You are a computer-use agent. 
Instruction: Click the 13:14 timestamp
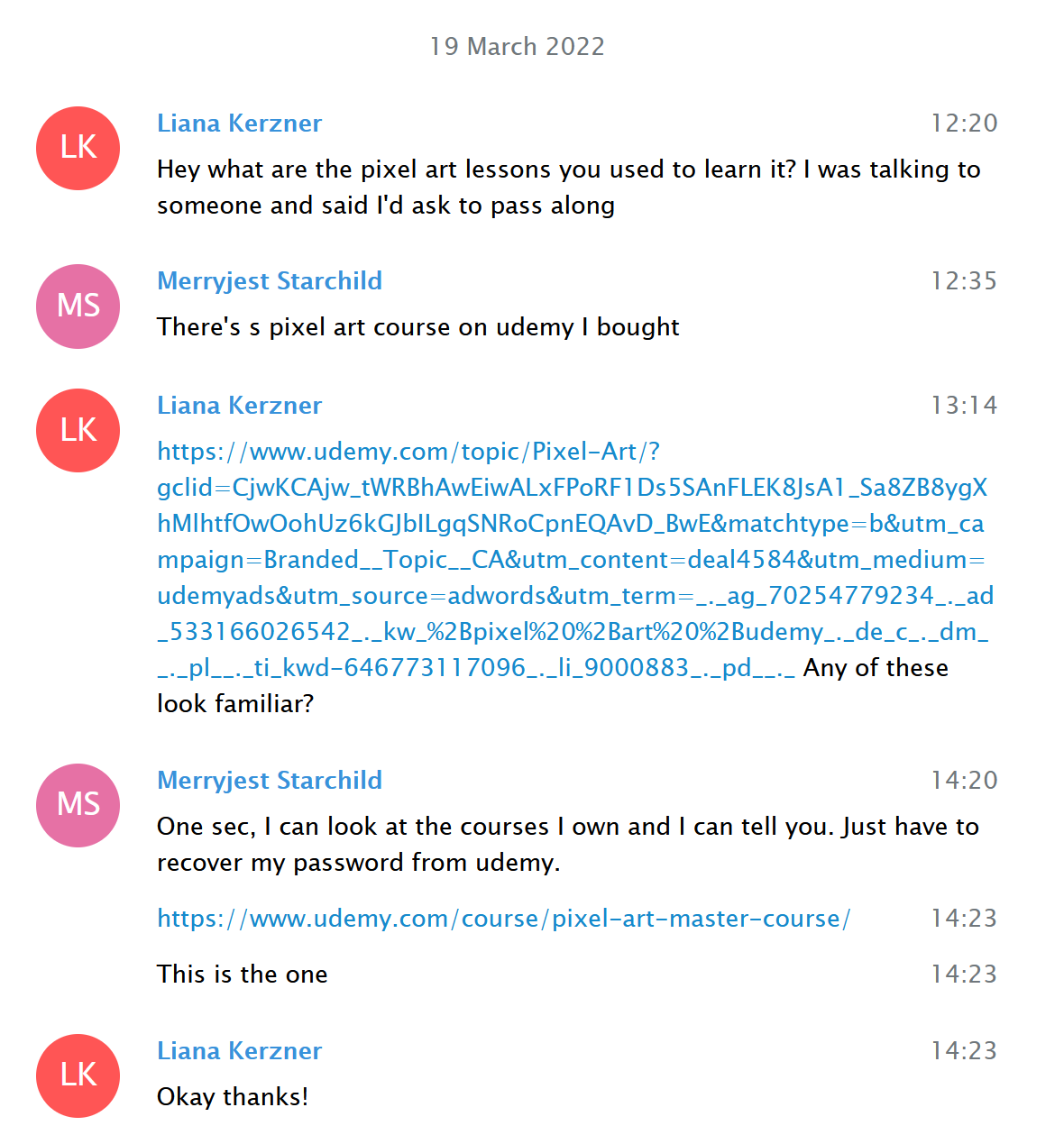(x=964, y=406)
